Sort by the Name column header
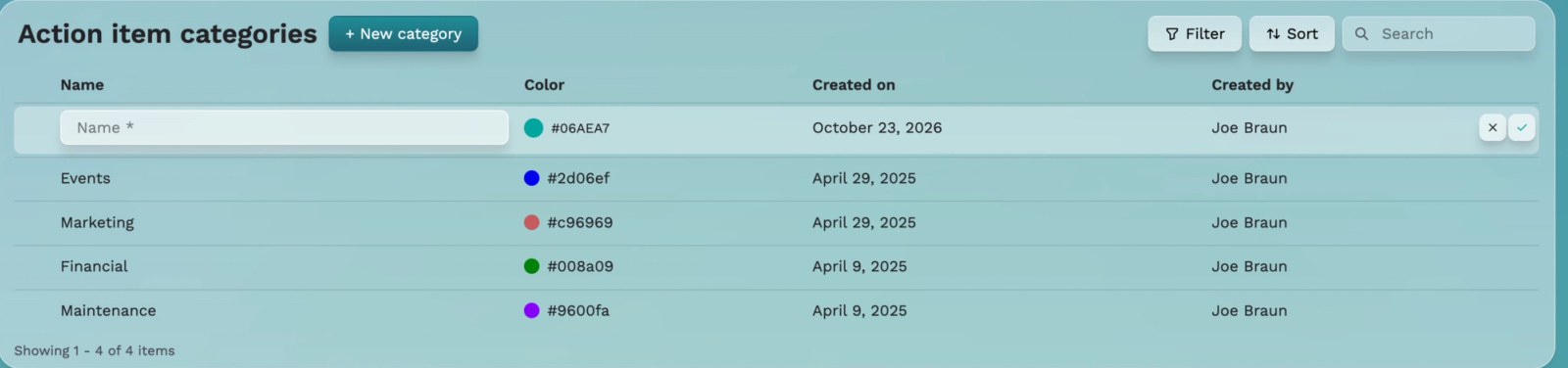 pos(82,85)
